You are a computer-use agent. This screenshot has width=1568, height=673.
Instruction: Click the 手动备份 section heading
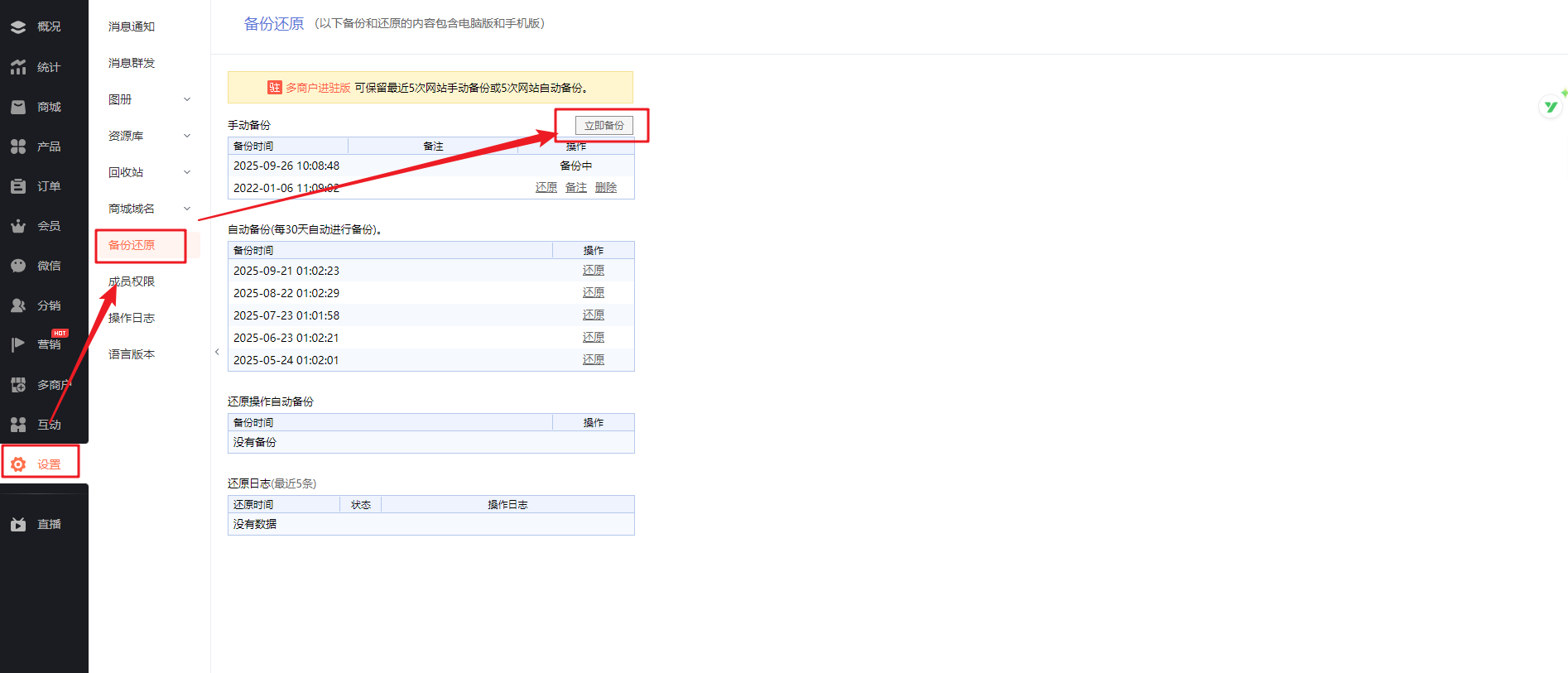click(x=249, y=125)
